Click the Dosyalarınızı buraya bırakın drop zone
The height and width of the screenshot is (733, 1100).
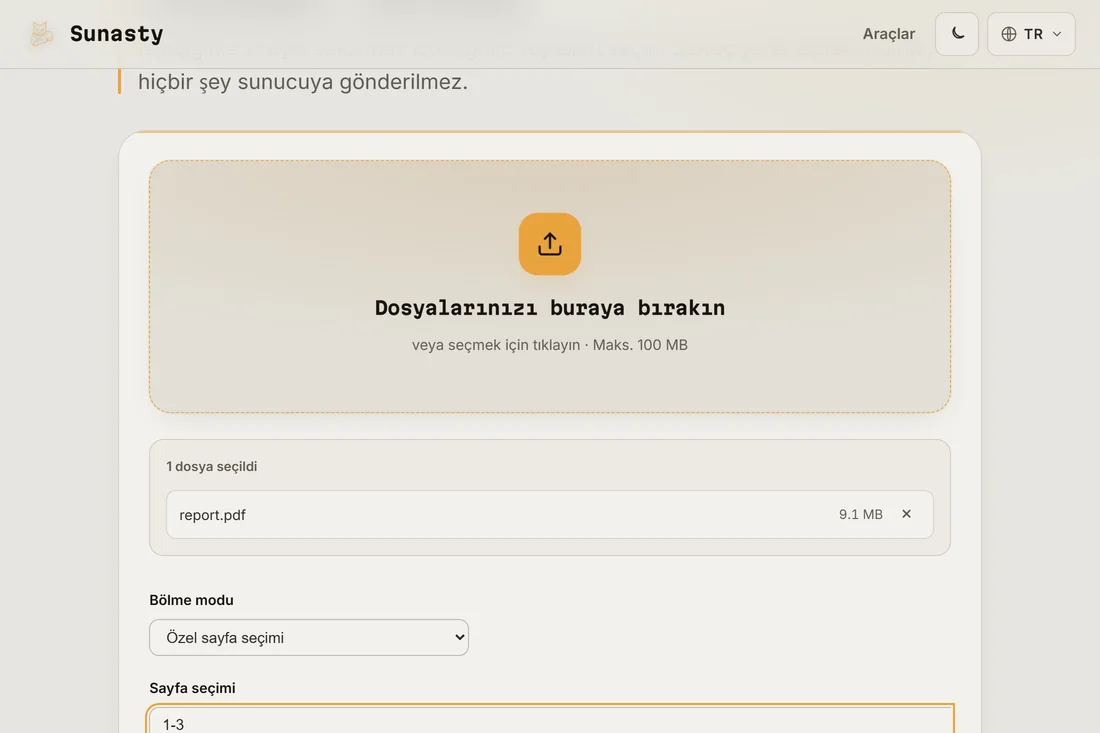click(550, 286)
